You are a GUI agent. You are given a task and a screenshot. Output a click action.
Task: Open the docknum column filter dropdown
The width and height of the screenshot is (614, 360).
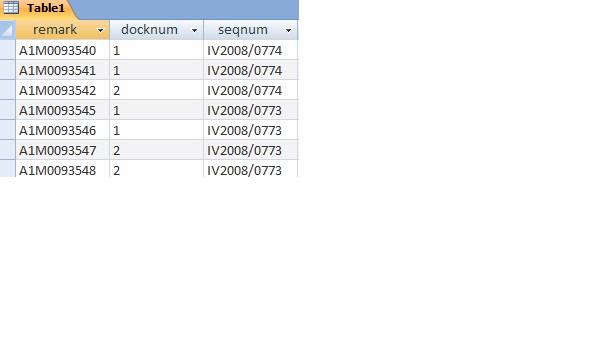point(194,30)
